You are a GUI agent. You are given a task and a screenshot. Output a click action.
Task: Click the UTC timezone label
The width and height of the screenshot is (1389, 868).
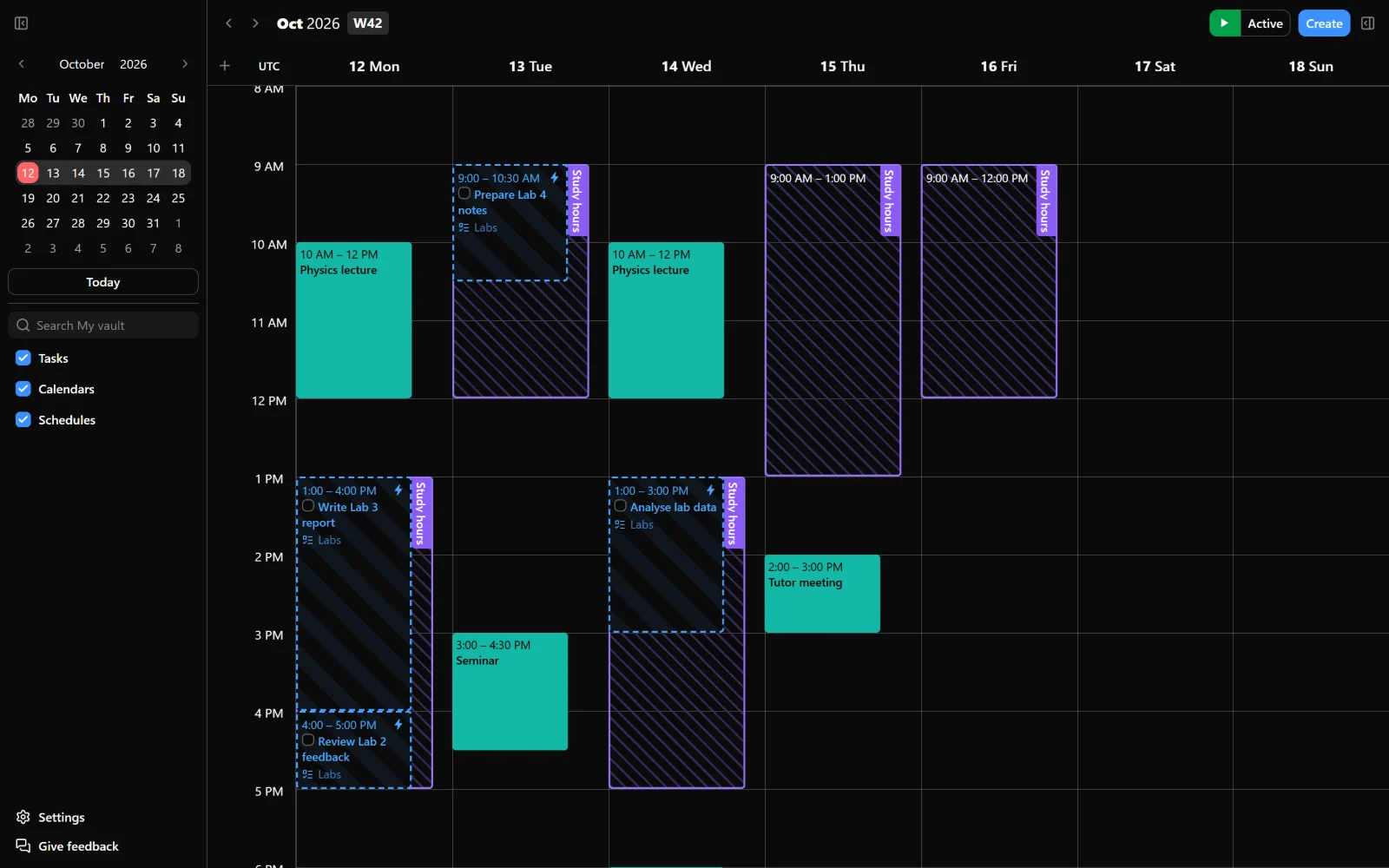click(x=269, y=66)
